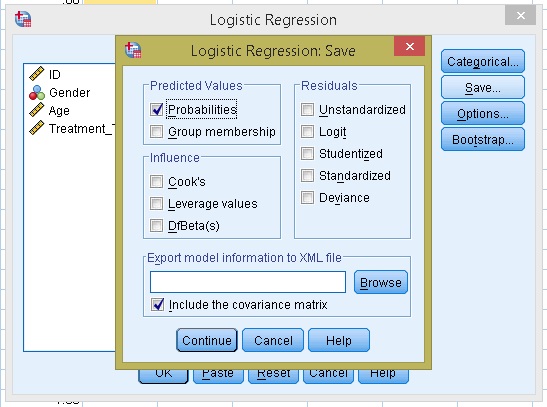Enable the Group membership checkbox
This screenshot has height=407, width=547.
(156, 131)
